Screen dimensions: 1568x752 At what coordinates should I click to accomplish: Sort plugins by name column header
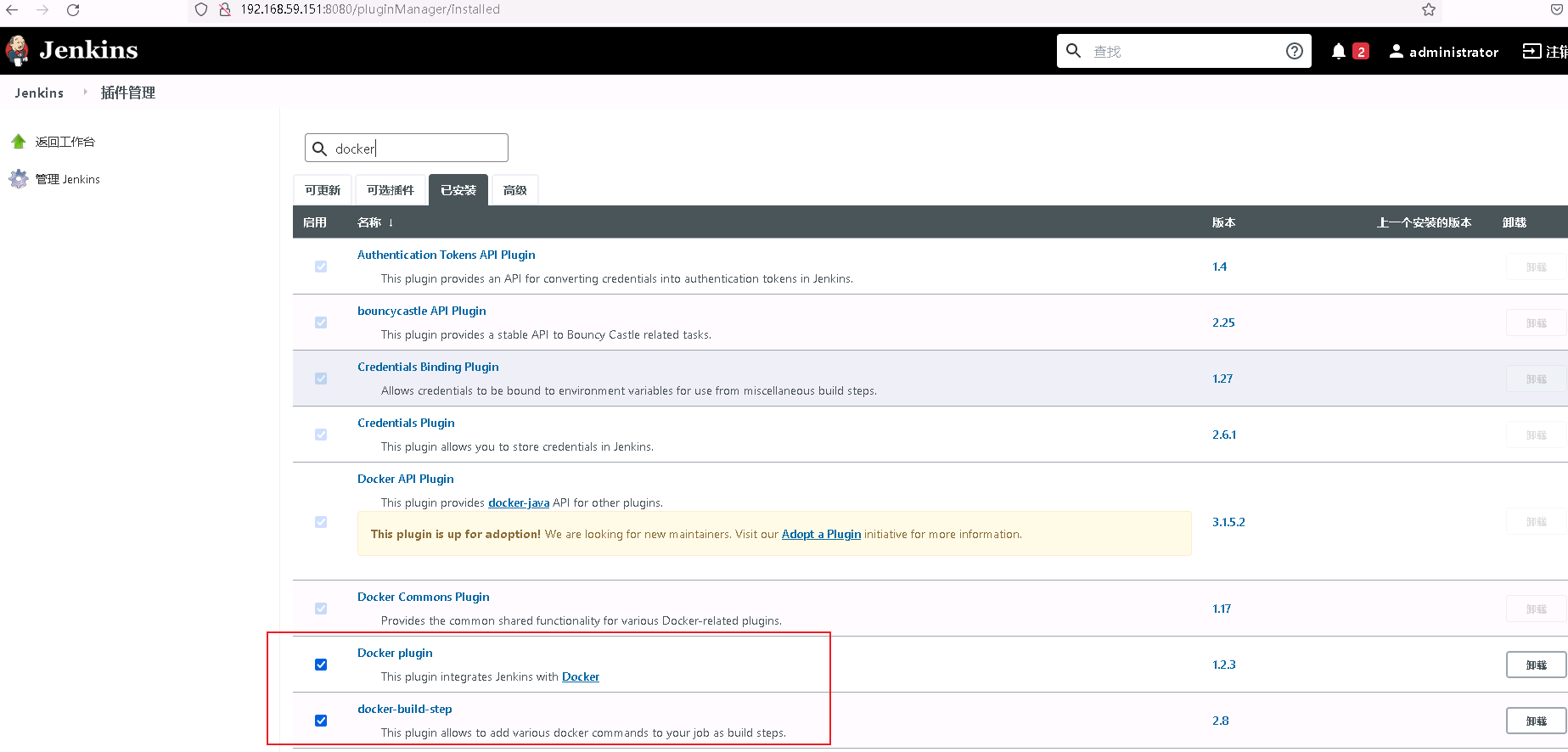(375, 222)
